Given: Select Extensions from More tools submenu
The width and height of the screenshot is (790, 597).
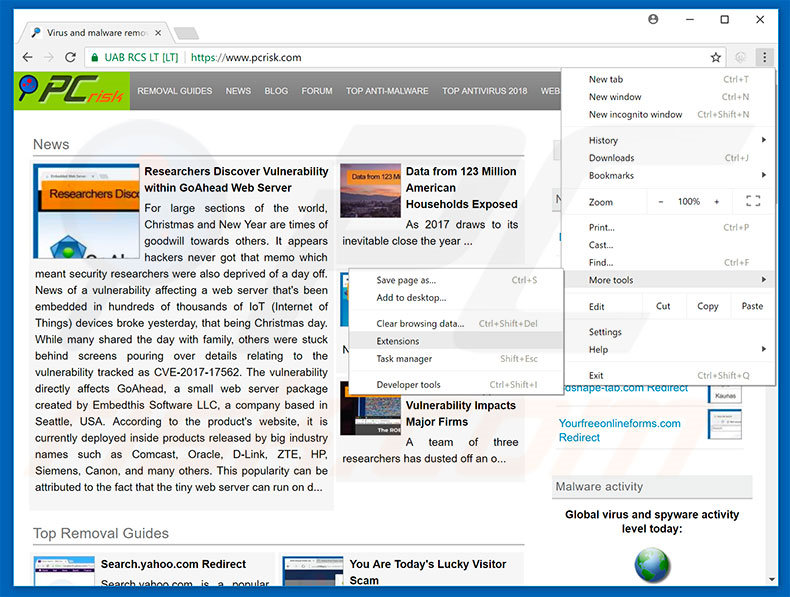Looking at the screenshot, I should [x=398, y=341].
